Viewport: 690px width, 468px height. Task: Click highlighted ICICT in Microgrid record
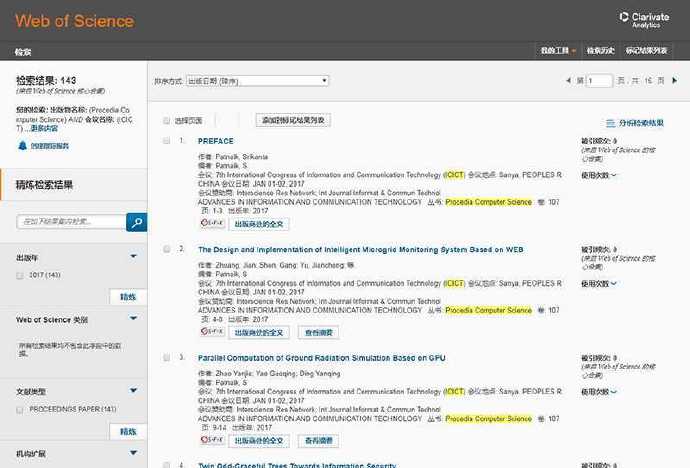[x=454, y=283]
